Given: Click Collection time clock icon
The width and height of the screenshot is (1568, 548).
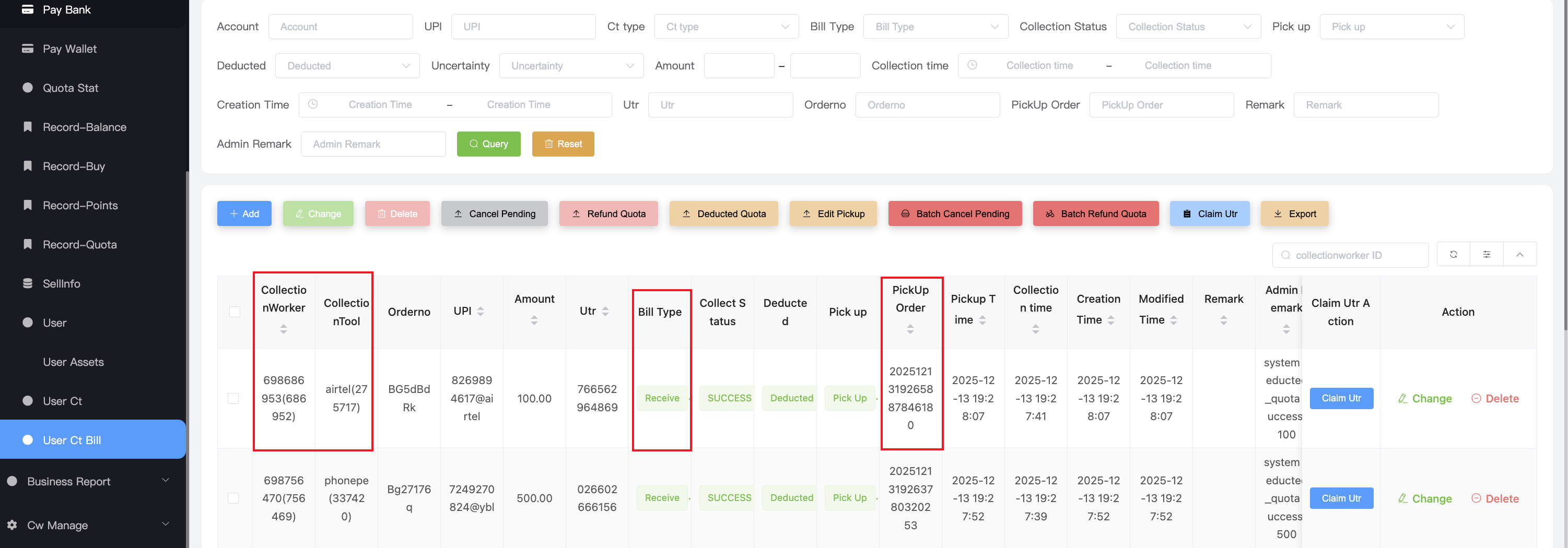Looking at the screenshot, I should point(972,65).
